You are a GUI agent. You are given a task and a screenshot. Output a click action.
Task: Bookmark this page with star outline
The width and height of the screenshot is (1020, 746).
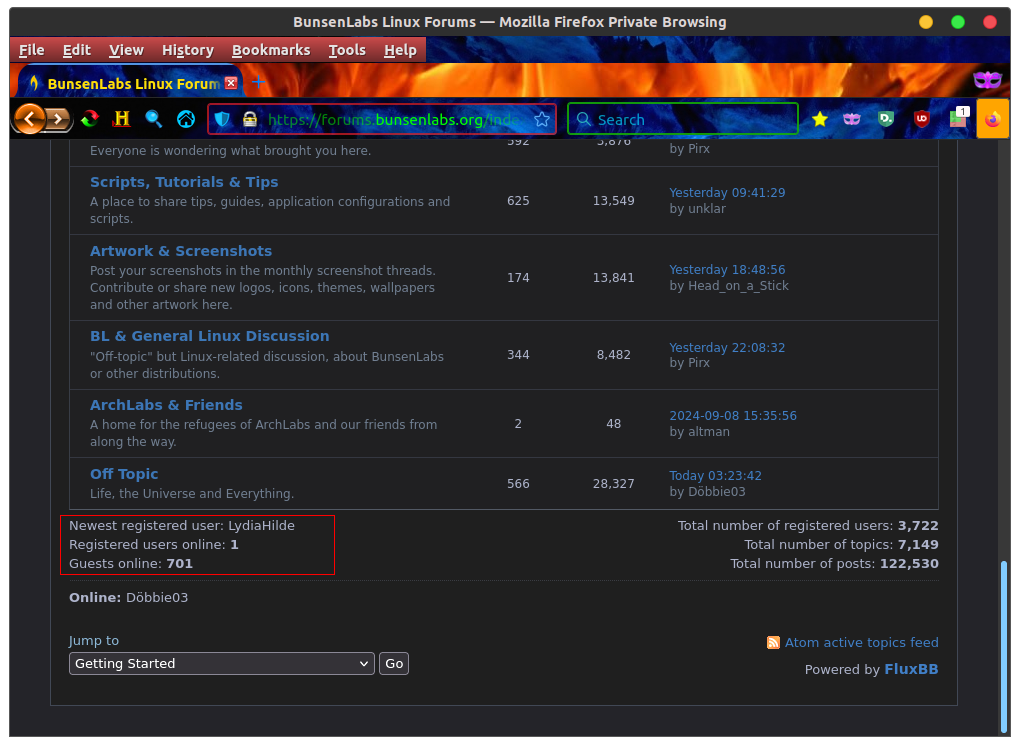541,120
